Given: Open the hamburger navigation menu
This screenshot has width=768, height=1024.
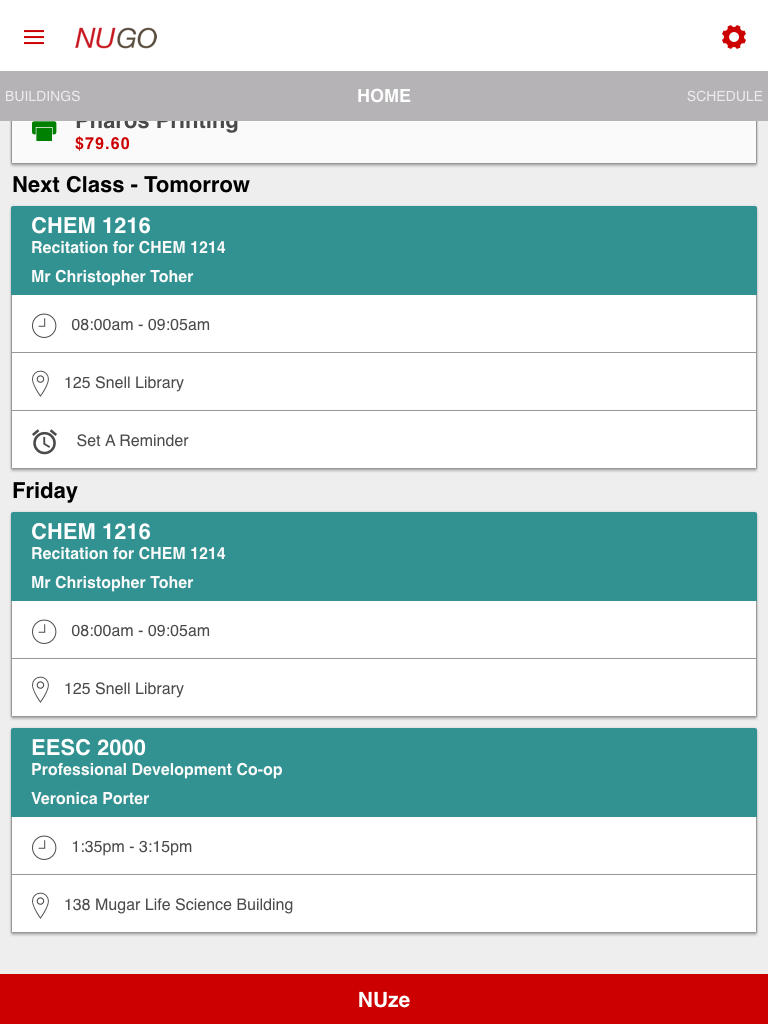Looking at the screenshot, I should [x=34, y=37].
